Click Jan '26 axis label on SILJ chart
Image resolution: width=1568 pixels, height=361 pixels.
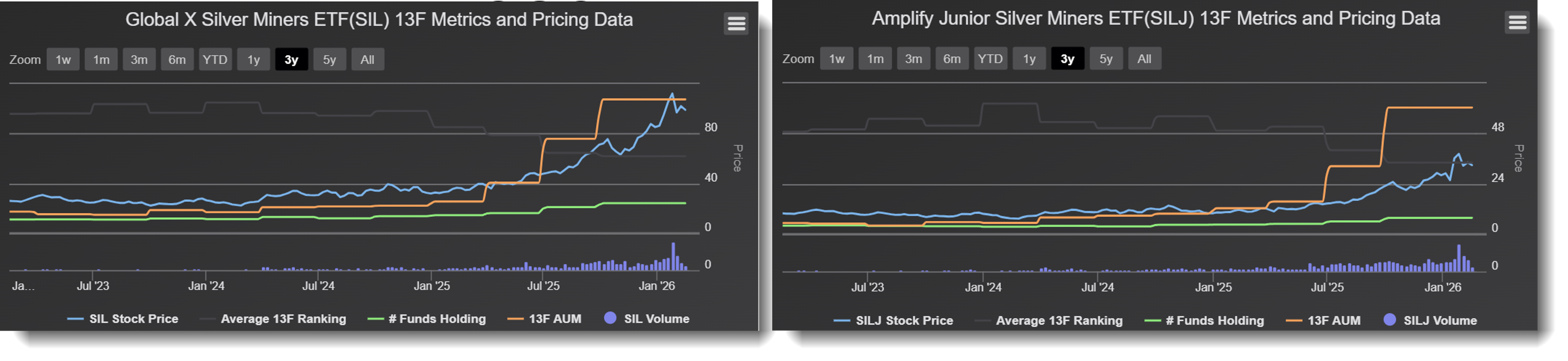[x=1443, y=287]
